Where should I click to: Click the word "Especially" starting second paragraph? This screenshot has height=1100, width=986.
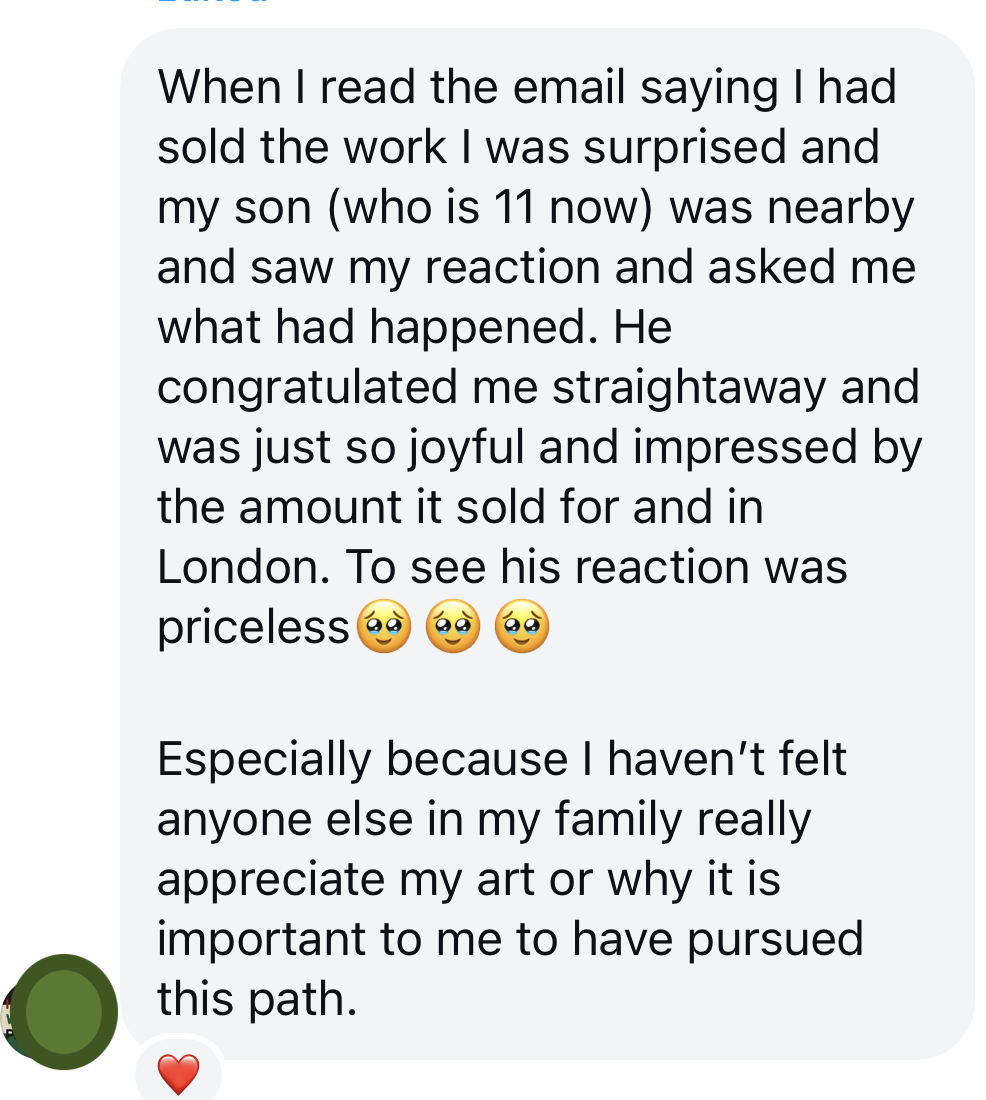(264, 759)
